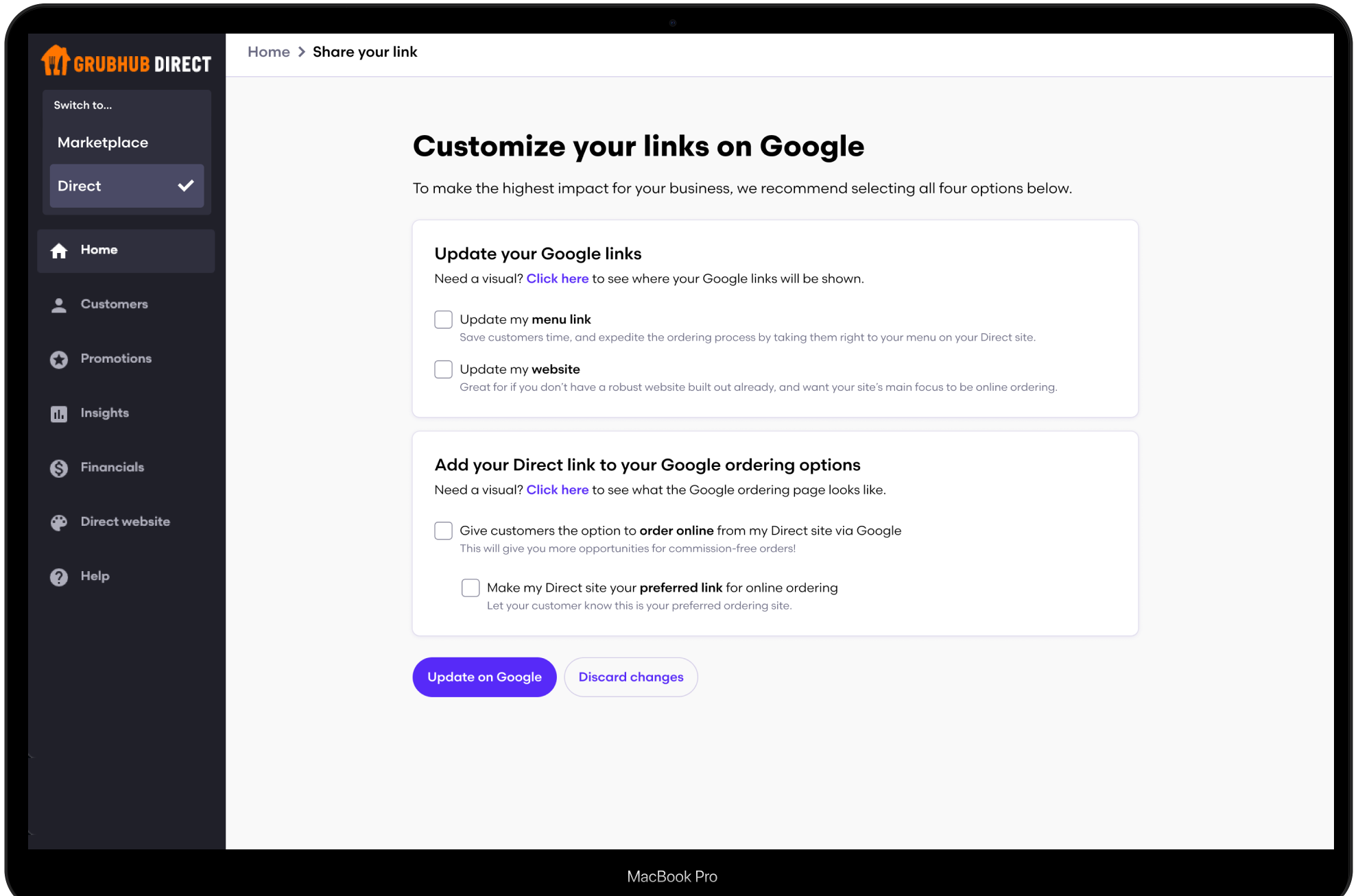1358x896 pixels.
Task: Click the Update on Google button
Action: point(484,677)
